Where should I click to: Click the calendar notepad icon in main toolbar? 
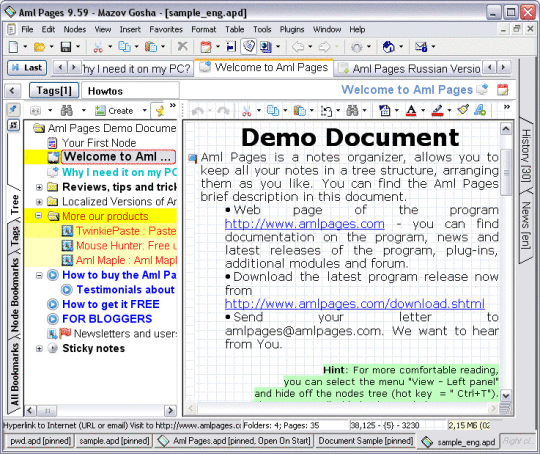coord(206,47)
